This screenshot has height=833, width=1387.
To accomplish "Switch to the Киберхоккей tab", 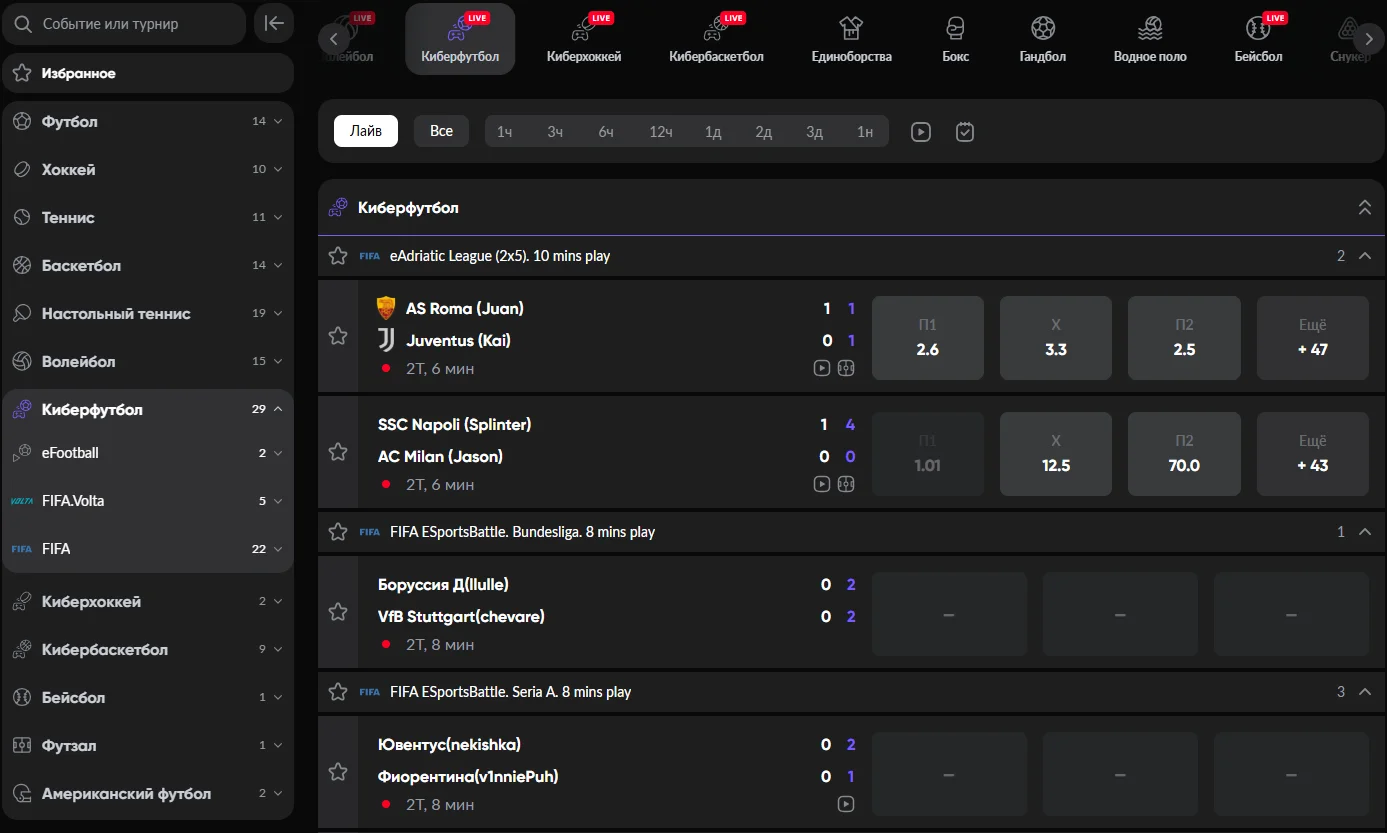I will 584,39.
